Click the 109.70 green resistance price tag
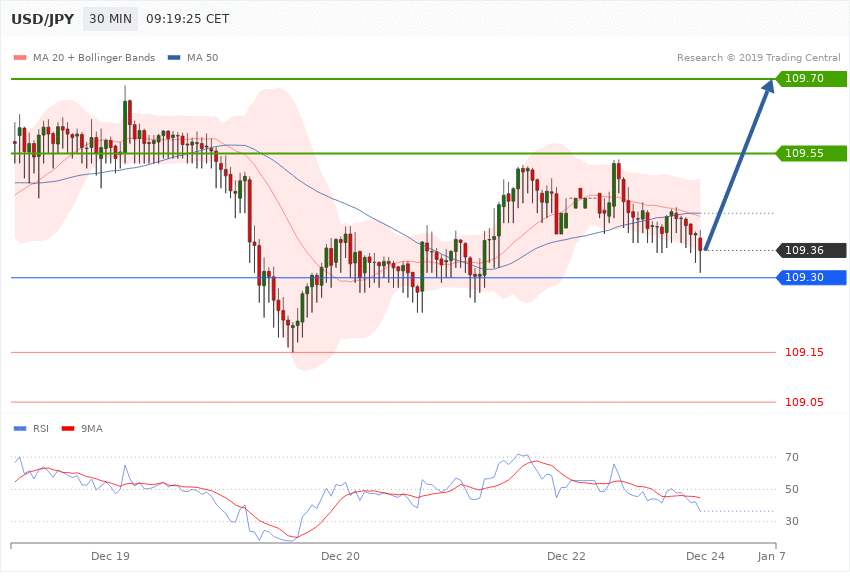The width and height of the screenshot is (850, 576). click(x=811, y=79)
